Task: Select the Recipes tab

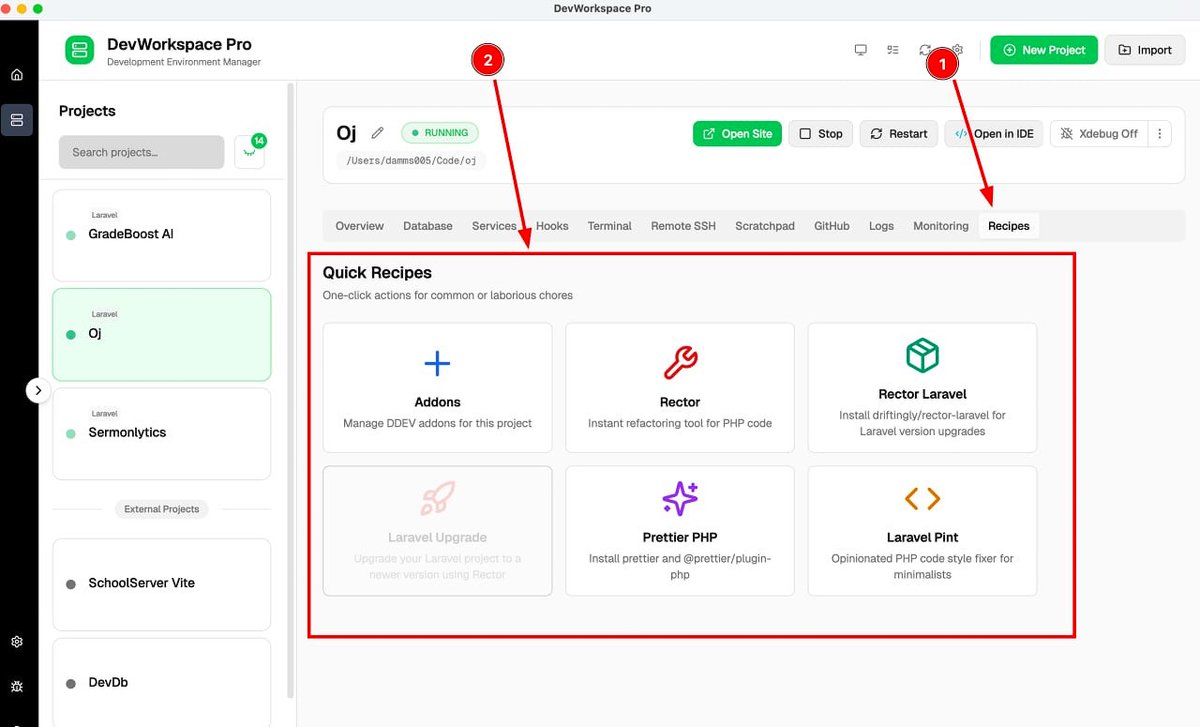Action: pyautogui.click(x=1009, y=226)
